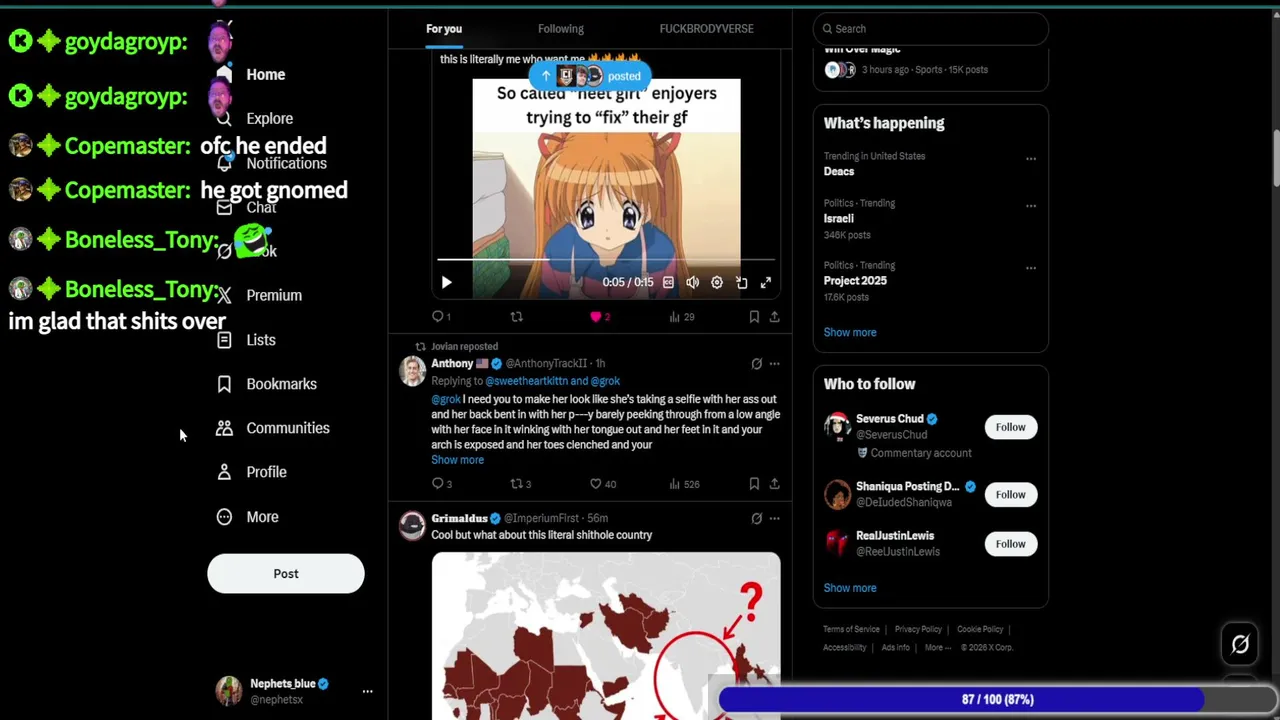Open Profile page
1280x720 pixels.
coord(266,472)
